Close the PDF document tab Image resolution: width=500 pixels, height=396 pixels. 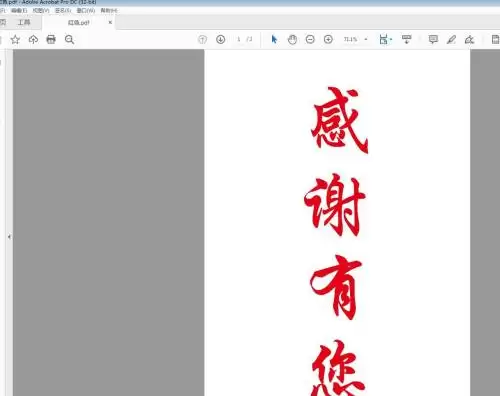point(110,22)
